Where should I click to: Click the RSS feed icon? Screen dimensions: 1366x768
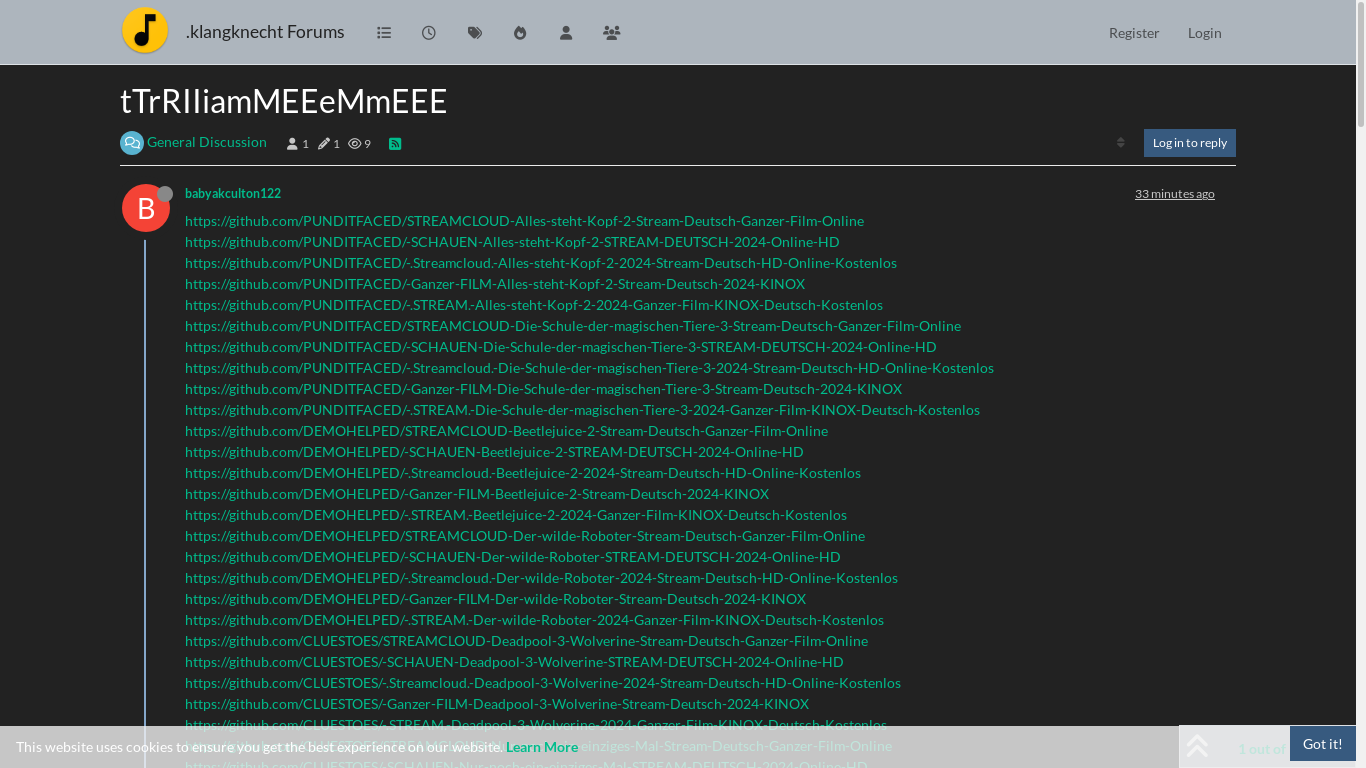click(x=395, y=144)
